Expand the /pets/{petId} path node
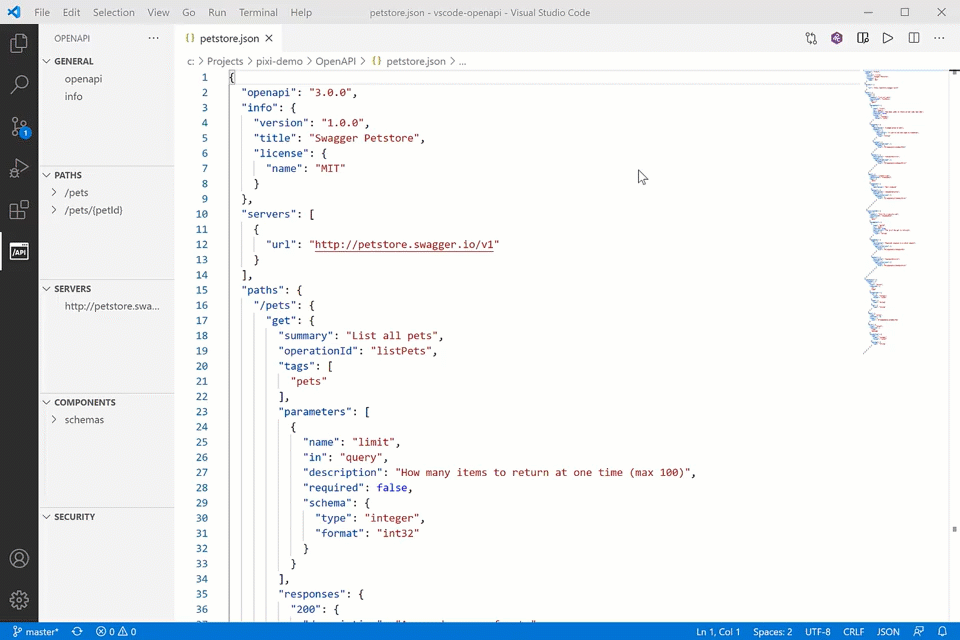 [54, 210]
